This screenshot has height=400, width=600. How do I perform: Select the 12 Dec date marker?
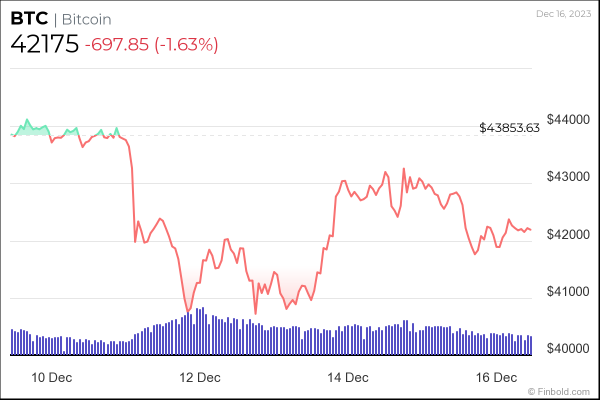tap(199, 377)
